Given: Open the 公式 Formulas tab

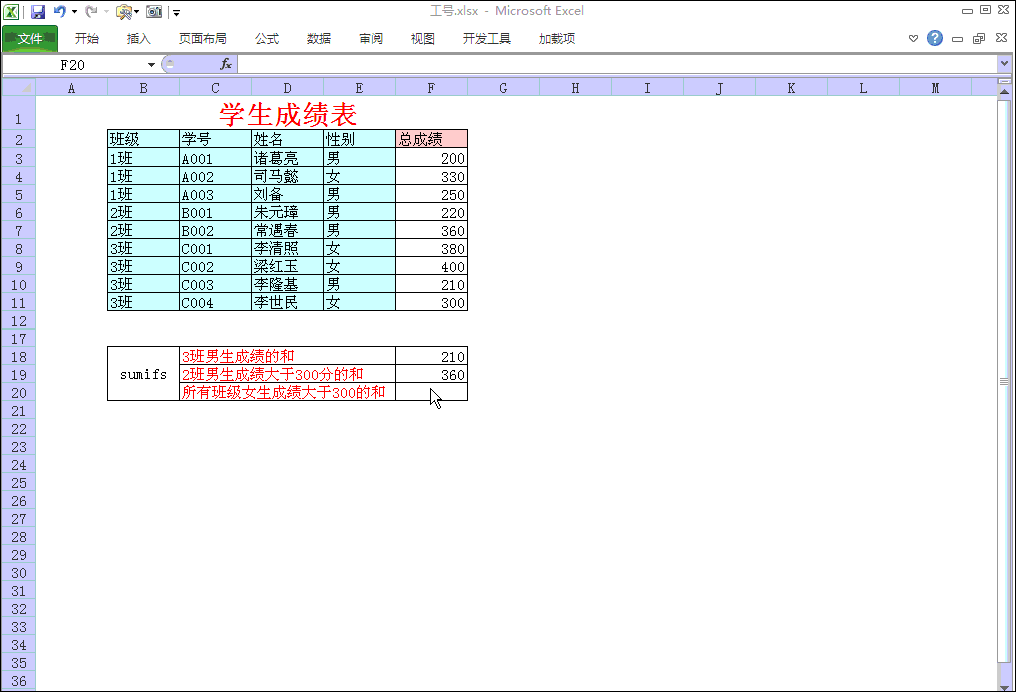Looking at the screenshot, I should (266, 38).
